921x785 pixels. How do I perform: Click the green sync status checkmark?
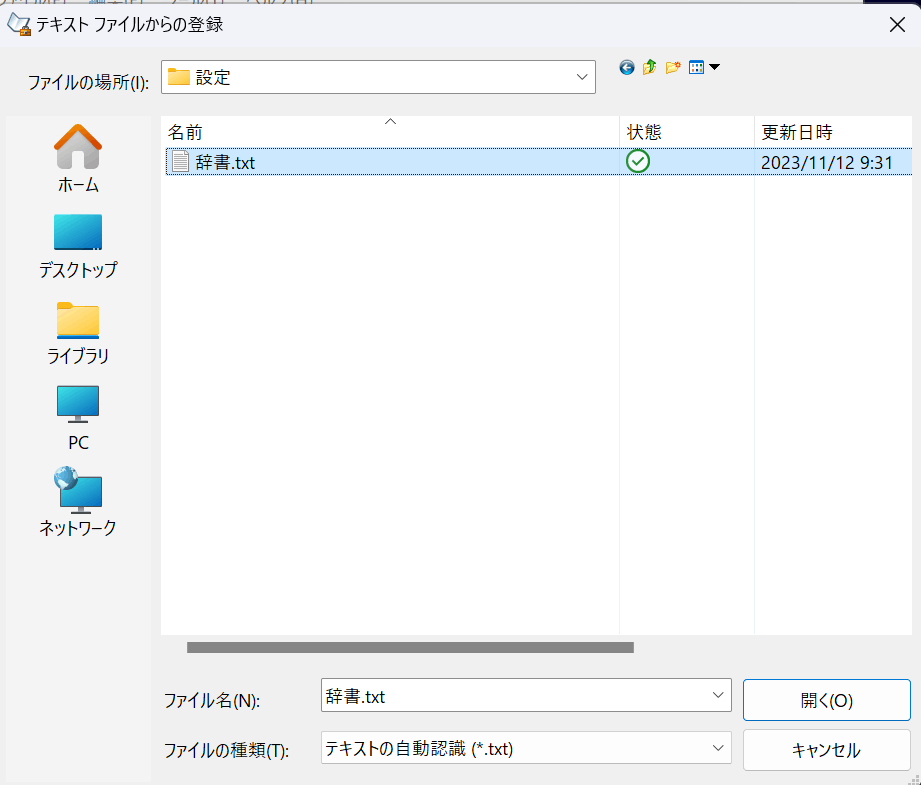pos(638,161)
